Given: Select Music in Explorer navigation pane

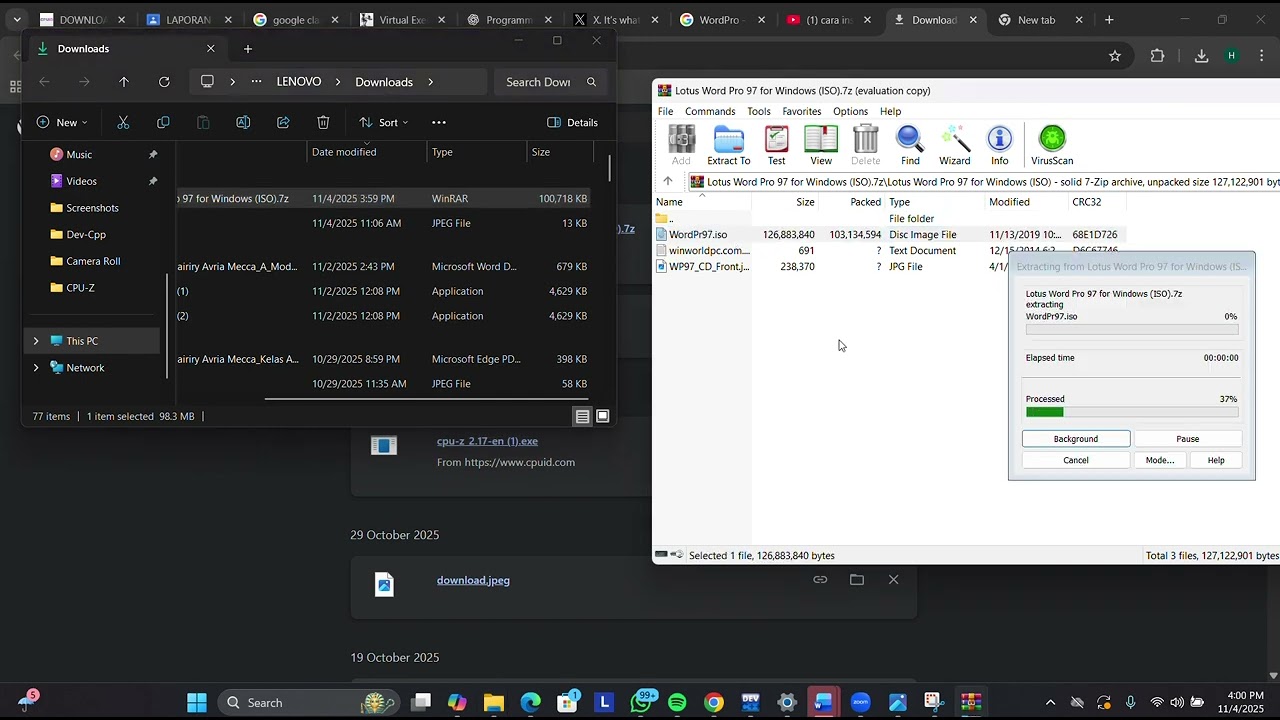Looking at the screenshot, I should pos(79,155).
